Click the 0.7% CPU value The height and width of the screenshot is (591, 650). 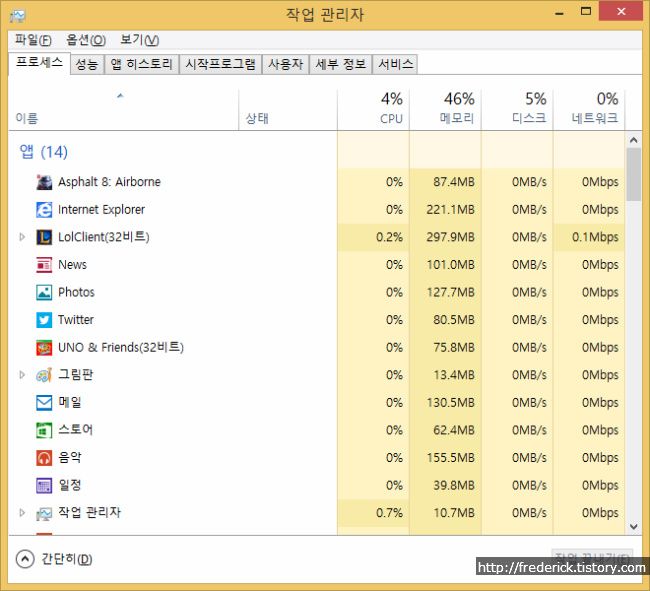pos(389,513)
